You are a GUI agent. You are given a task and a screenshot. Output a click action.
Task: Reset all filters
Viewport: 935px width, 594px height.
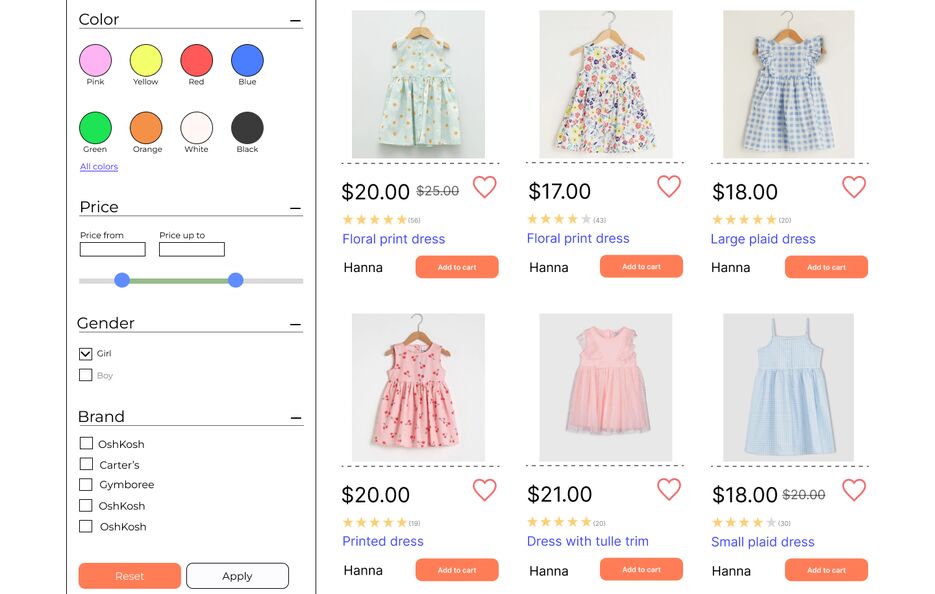129,576
